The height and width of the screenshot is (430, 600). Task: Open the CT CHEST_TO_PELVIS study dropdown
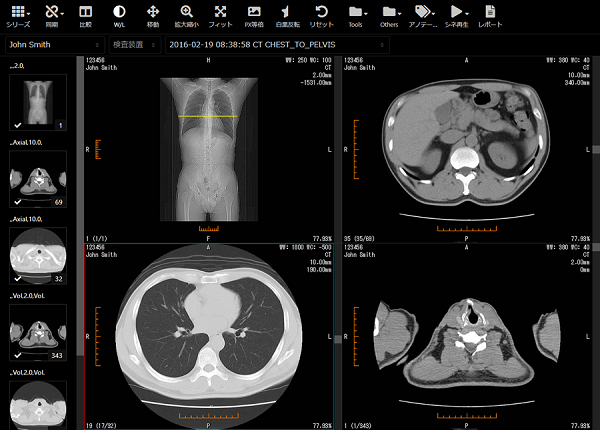pyautogui.click(x=277, y=45)
